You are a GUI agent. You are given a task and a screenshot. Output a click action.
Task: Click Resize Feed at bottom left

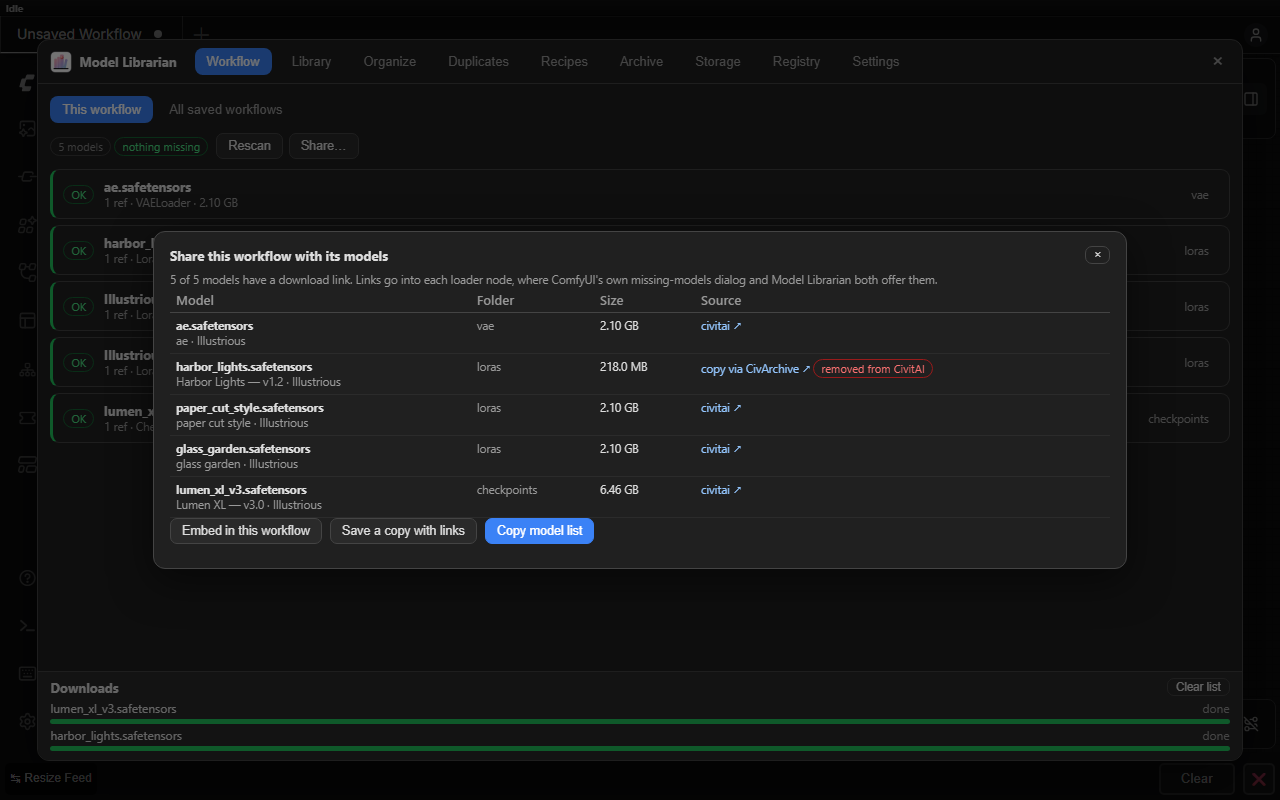pyautogui.click(x=51, y=778)
